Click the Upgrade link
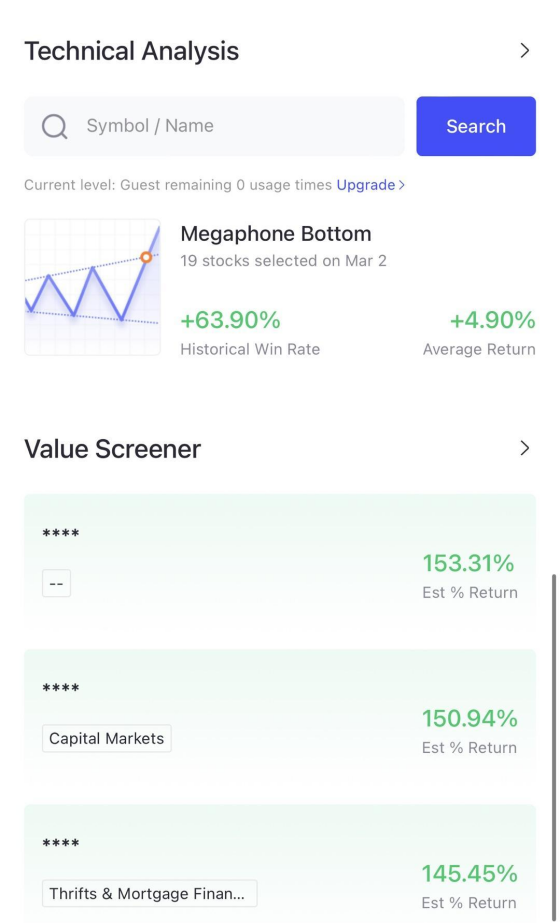 tap(366, 185)
